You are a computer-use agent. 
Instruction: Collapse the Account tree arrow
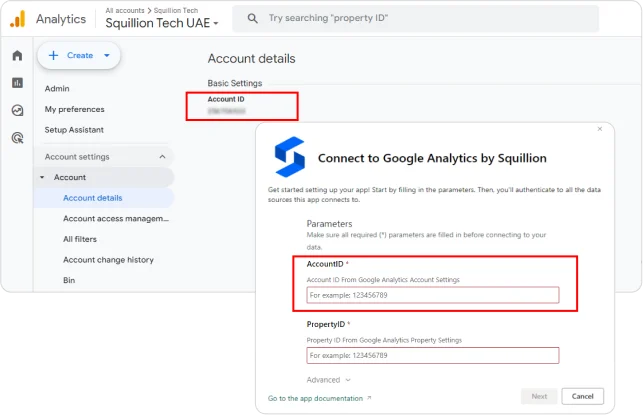[42, 177]
